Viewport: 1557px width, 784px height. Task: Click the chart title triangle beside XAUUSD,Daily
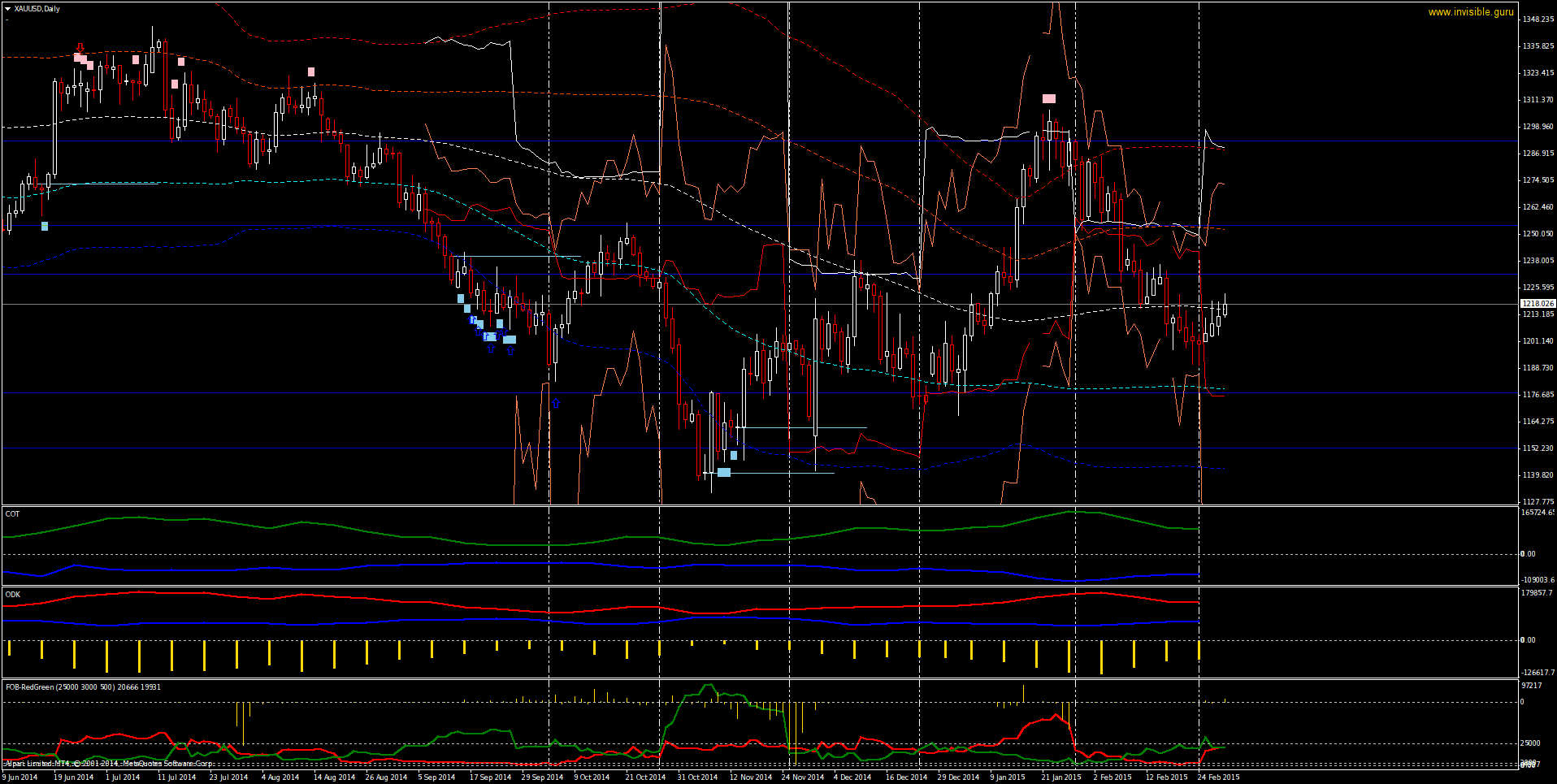[9, 9]
